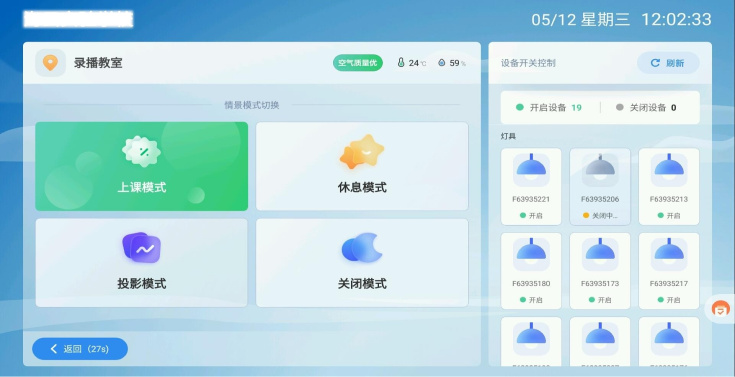Click the lamp icon above F63935217

click(669, 254)
